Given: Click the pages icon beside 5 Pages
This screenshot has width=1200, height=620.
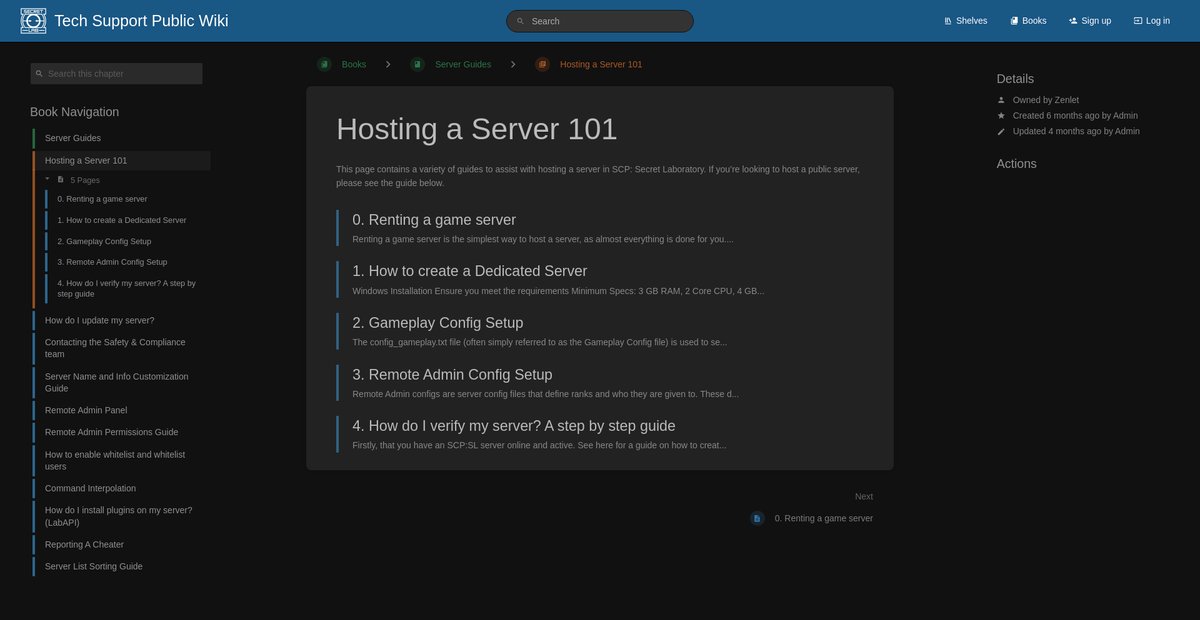Looking at the screenshot, I should (61, 180).
